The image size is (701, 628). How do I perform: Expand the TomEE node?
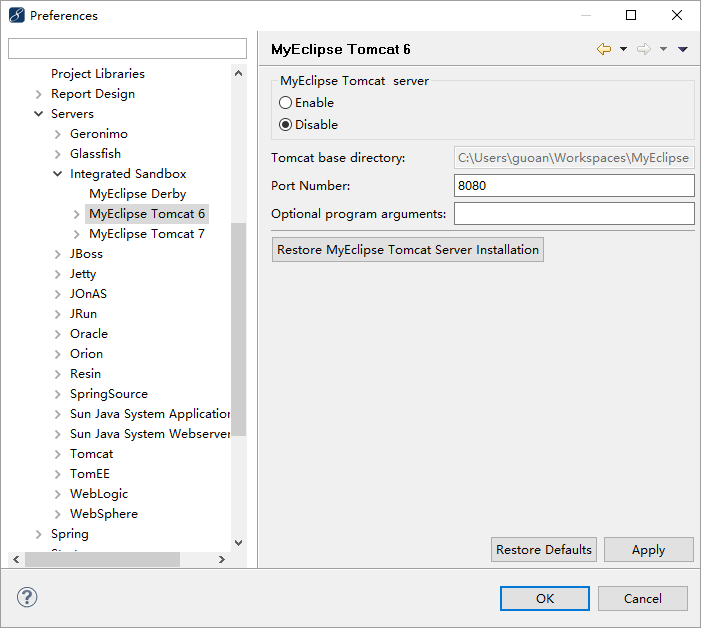[57, 474]
